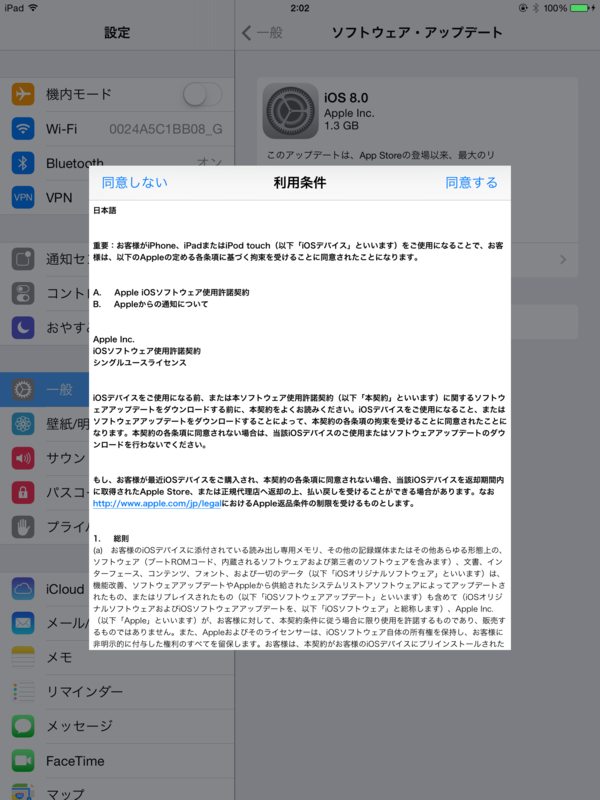
Task: Tap the iCloud icon
Action: [x=23, y=589]
